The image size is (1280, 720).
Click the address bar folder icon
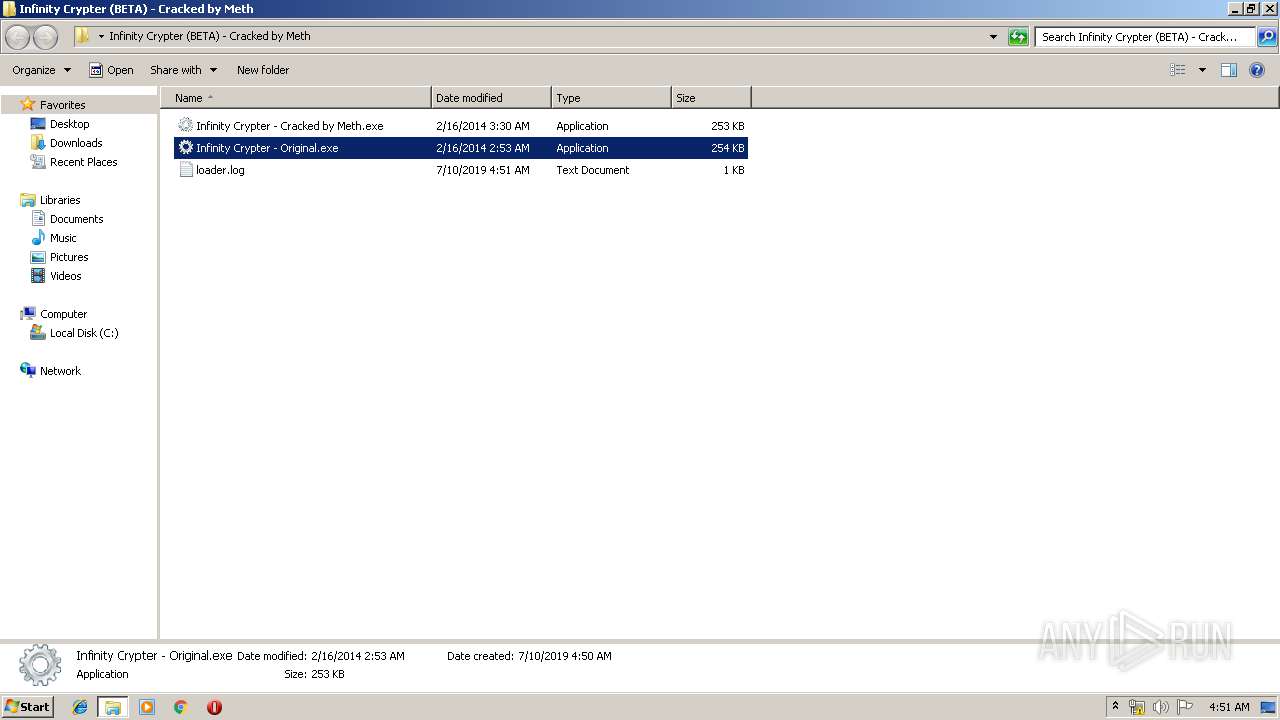83,36
